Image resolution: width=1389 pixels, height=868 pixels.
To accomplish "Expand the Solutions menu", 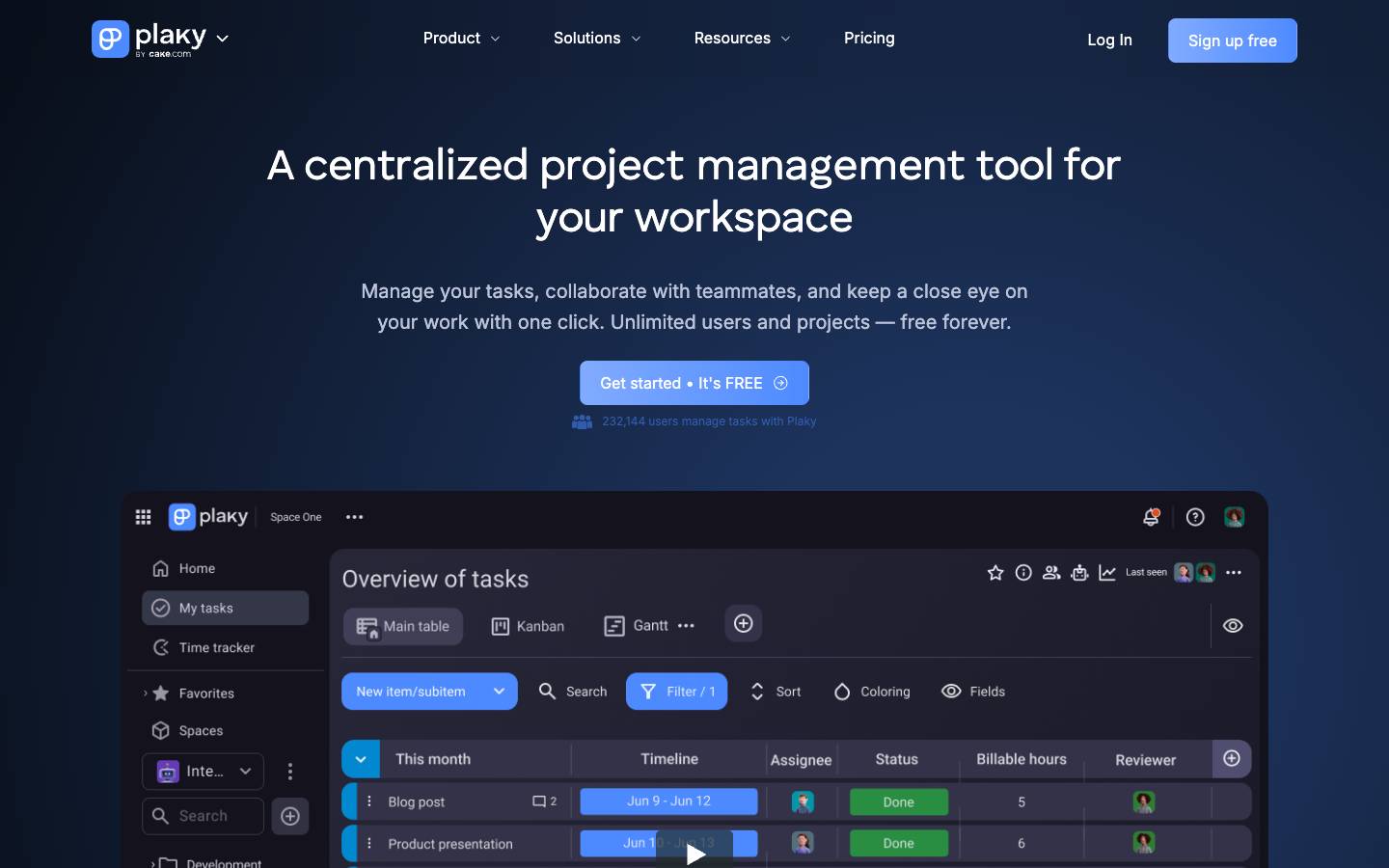I will pyautogui.click(x=597, y=39).
